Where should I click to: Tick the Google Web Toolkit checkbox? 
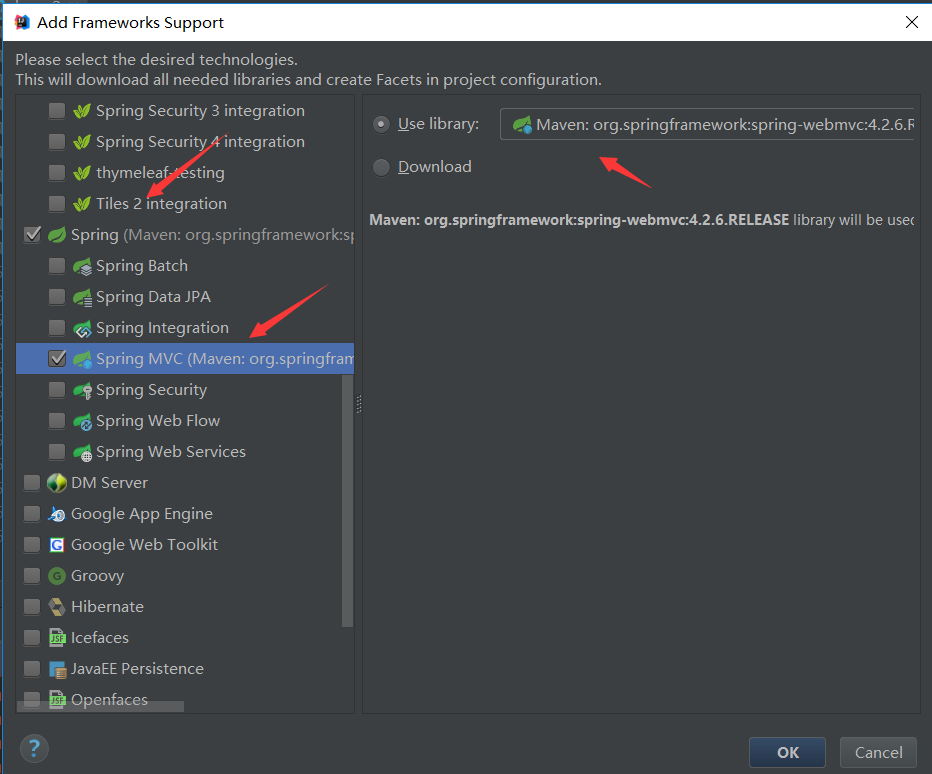pyautogui.click(x=32, y=545)
